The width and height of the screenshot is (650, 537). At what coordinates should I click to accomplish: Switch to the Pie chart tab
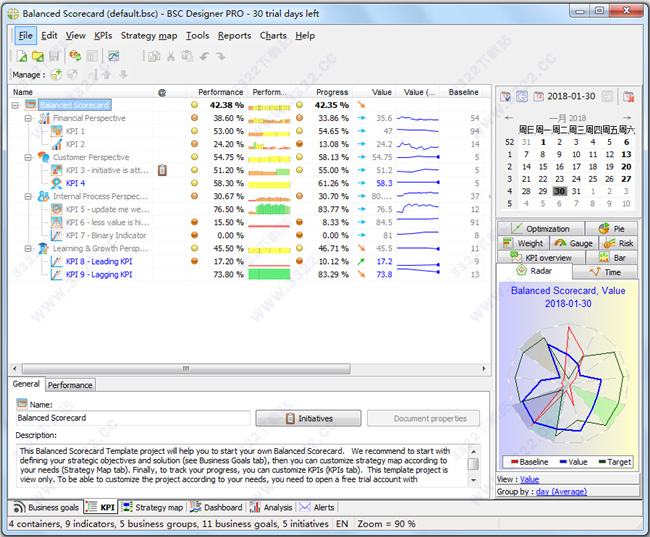click(x=611, y=229)
